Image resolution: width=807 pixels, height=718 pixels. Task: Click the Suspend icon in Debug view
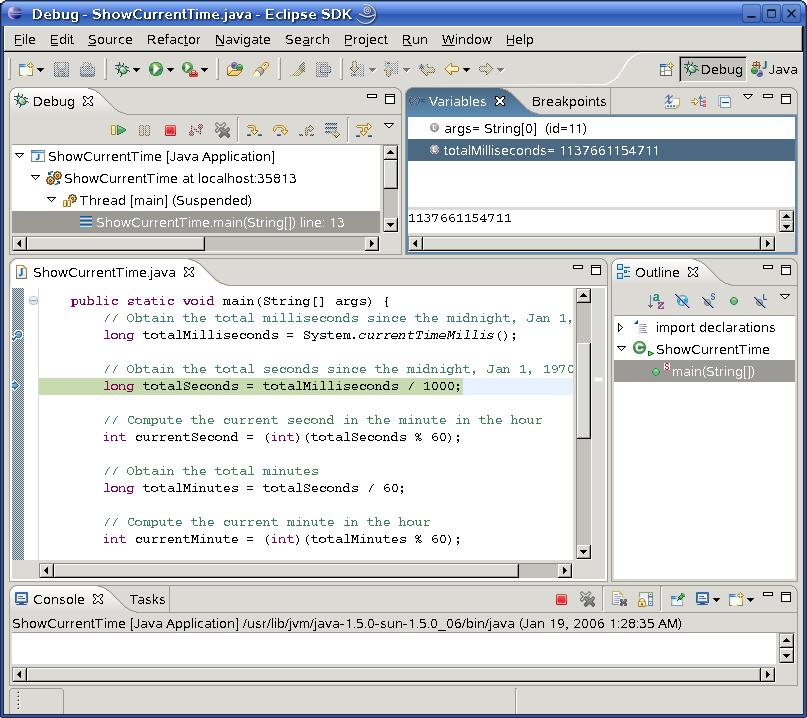[145, 130]
